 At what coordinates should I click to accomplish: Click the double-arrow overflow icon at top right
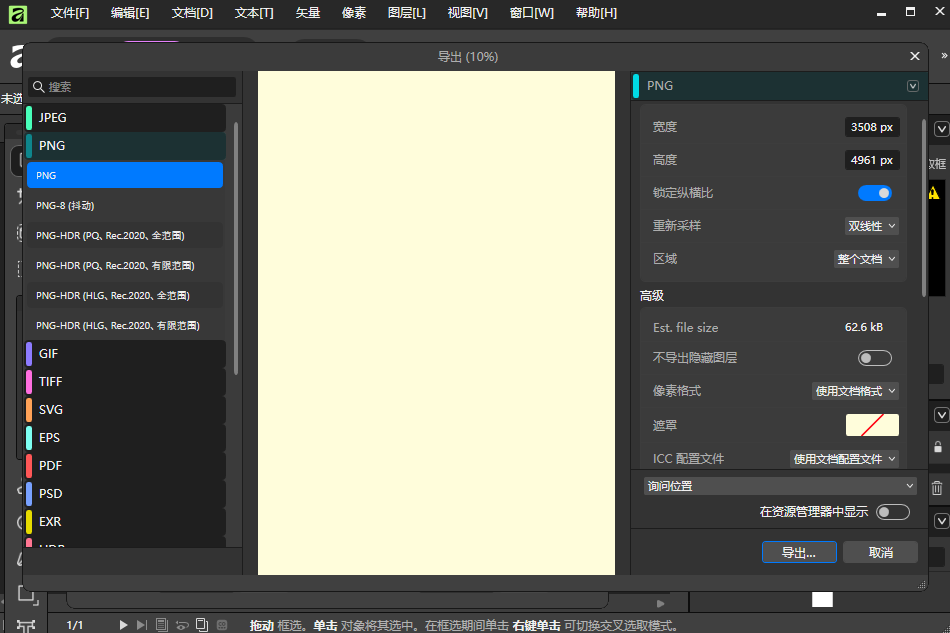click(x=944, y=56)
